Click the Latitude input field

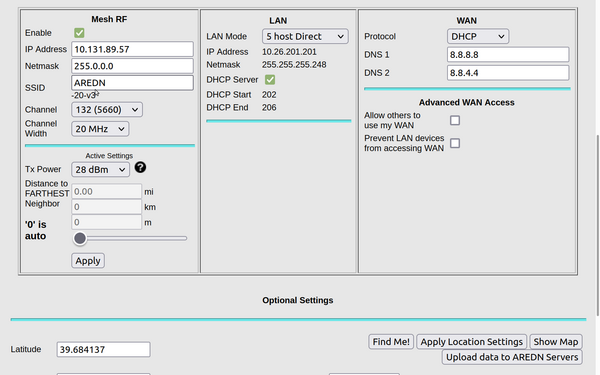pos(103,350)
